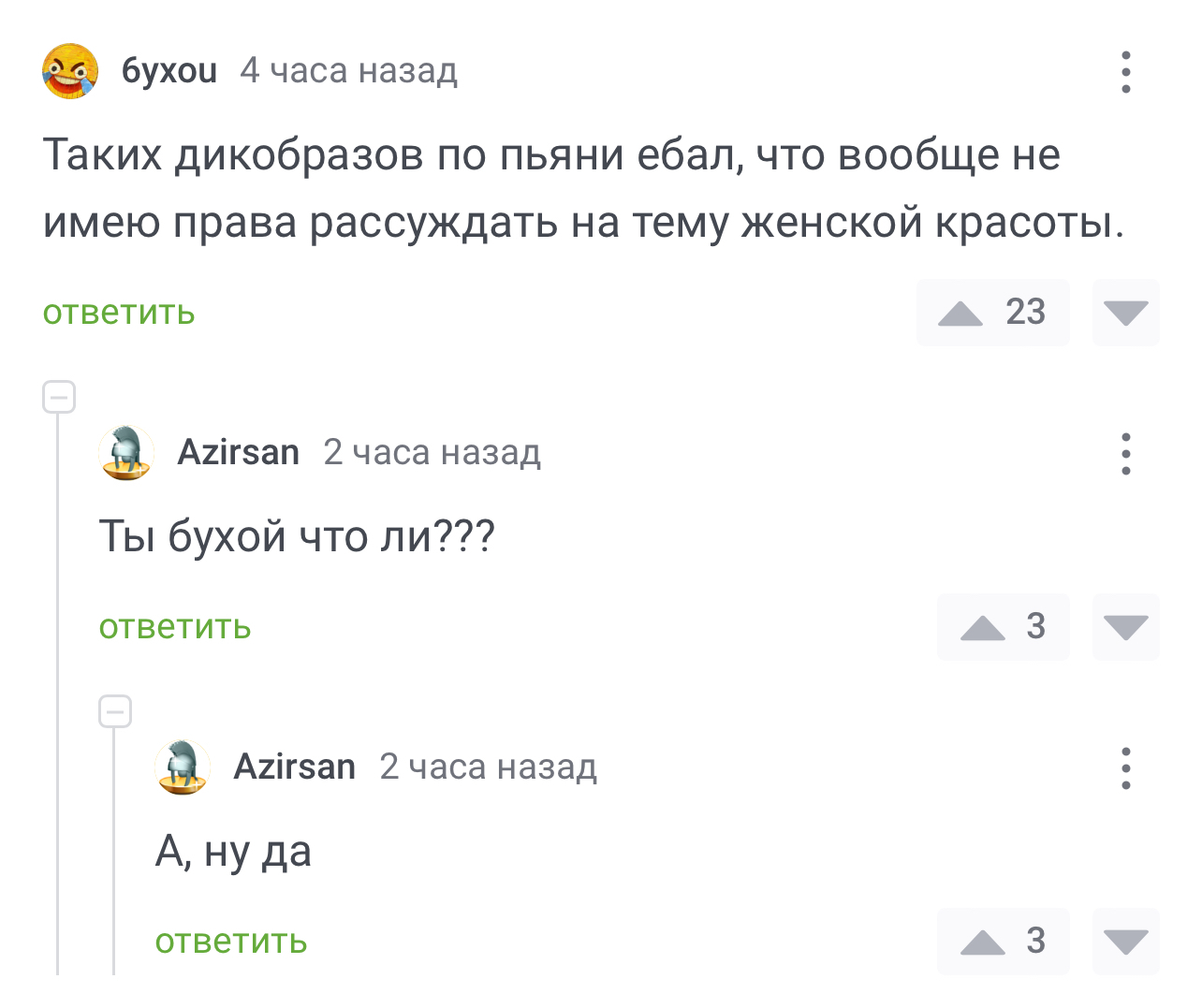
Task: Click ответить under "А, ну да"
Action: click(231, 942)
